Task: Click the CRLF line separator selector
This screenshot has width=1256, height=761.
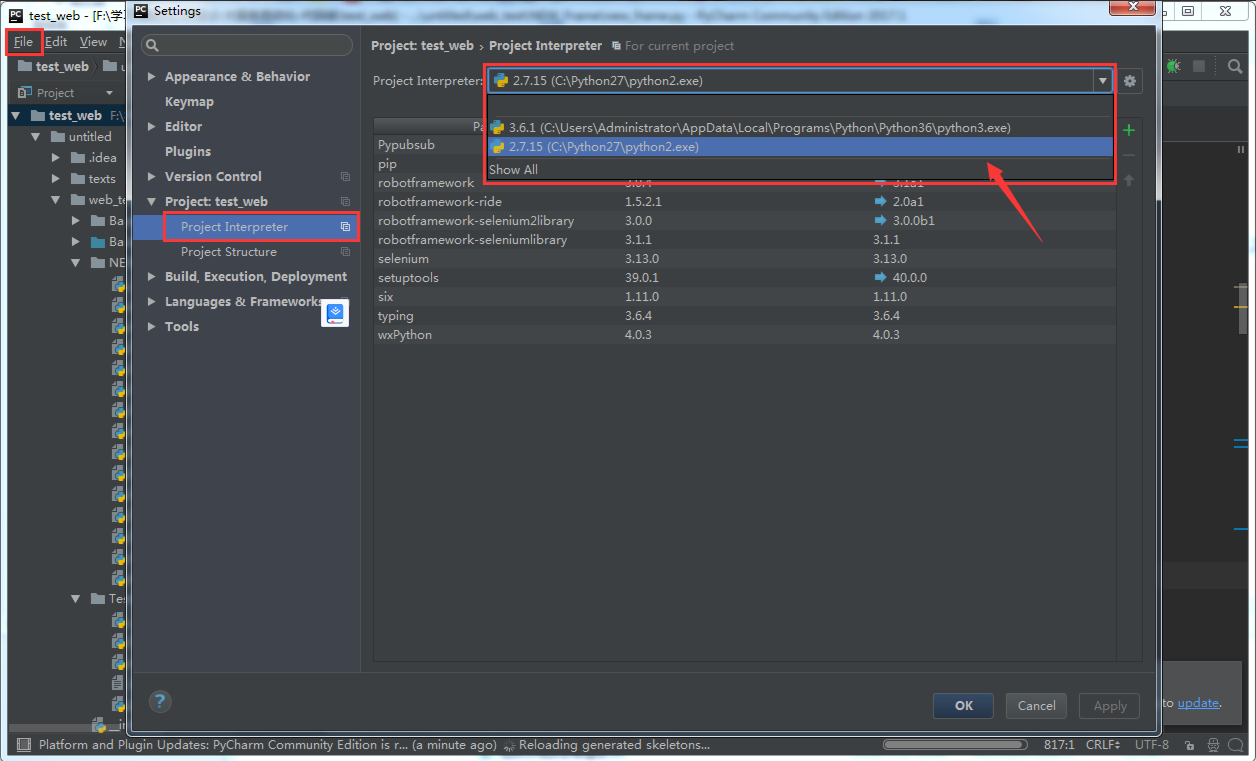Action: (x=1103, y=745)
